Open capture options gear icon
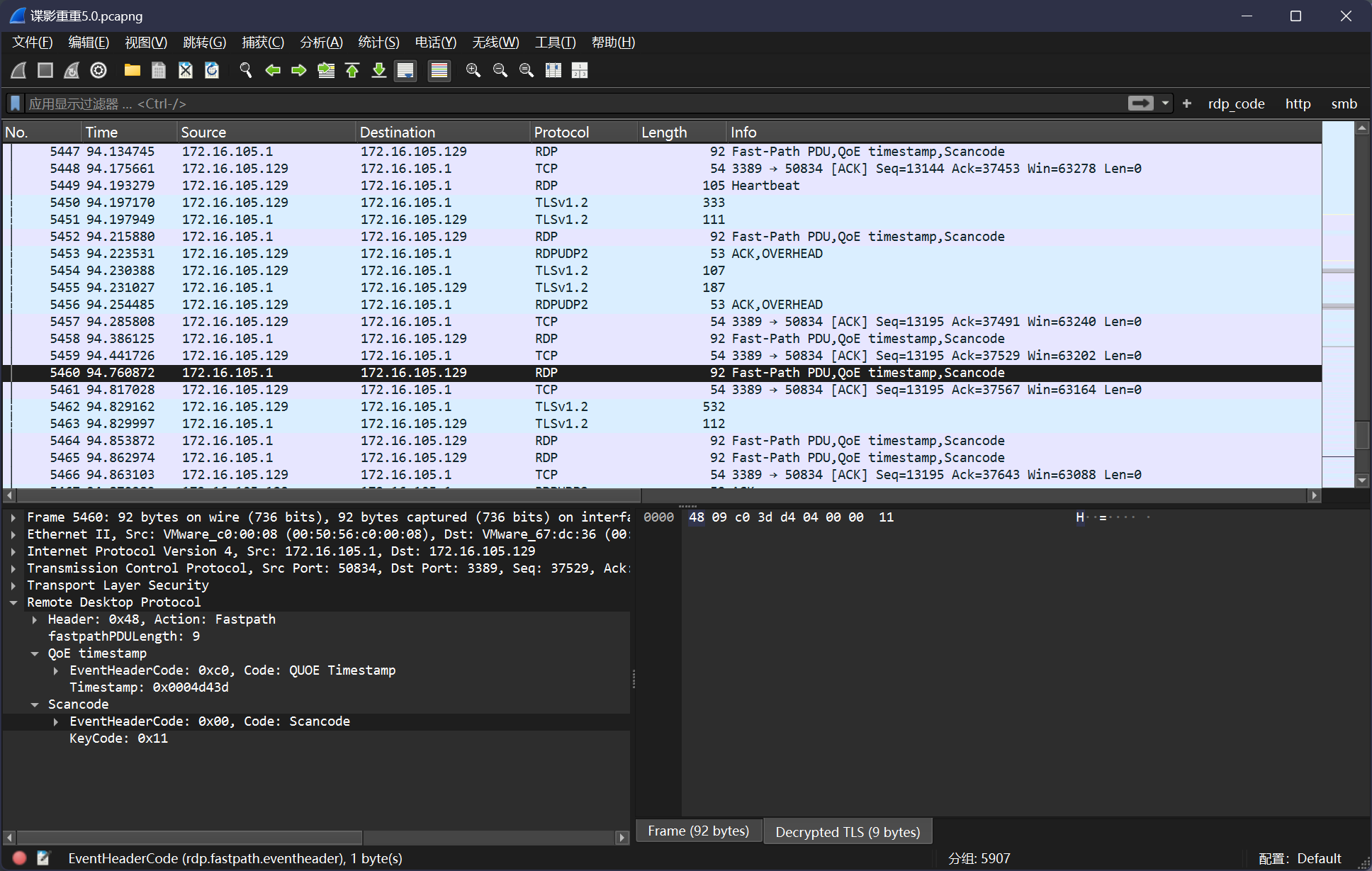Screen dimensions: 1372x871 (x=99, y=70)
